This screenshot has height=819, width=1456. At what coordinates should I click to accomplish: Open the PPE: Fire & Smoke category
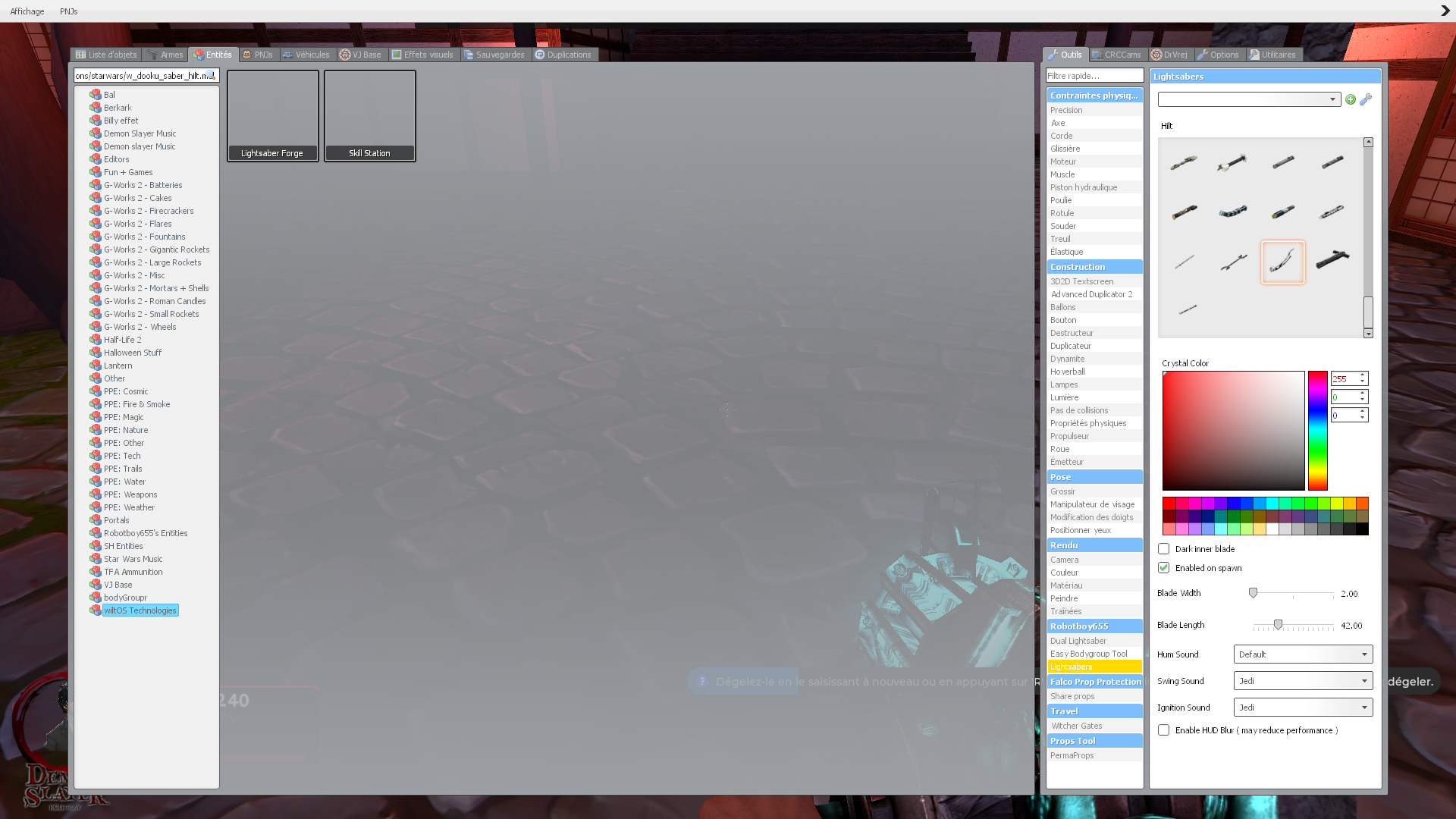[136, 404]
